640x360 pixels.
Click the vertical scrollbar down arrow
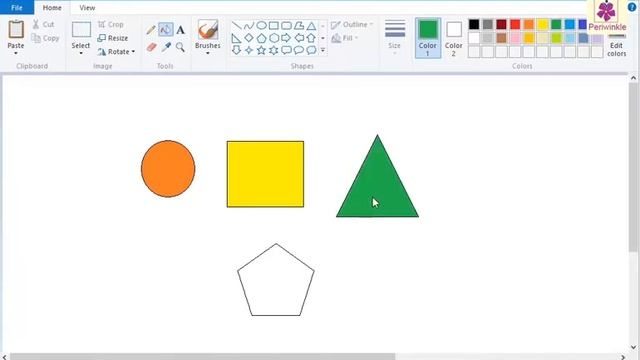(633, 347)
